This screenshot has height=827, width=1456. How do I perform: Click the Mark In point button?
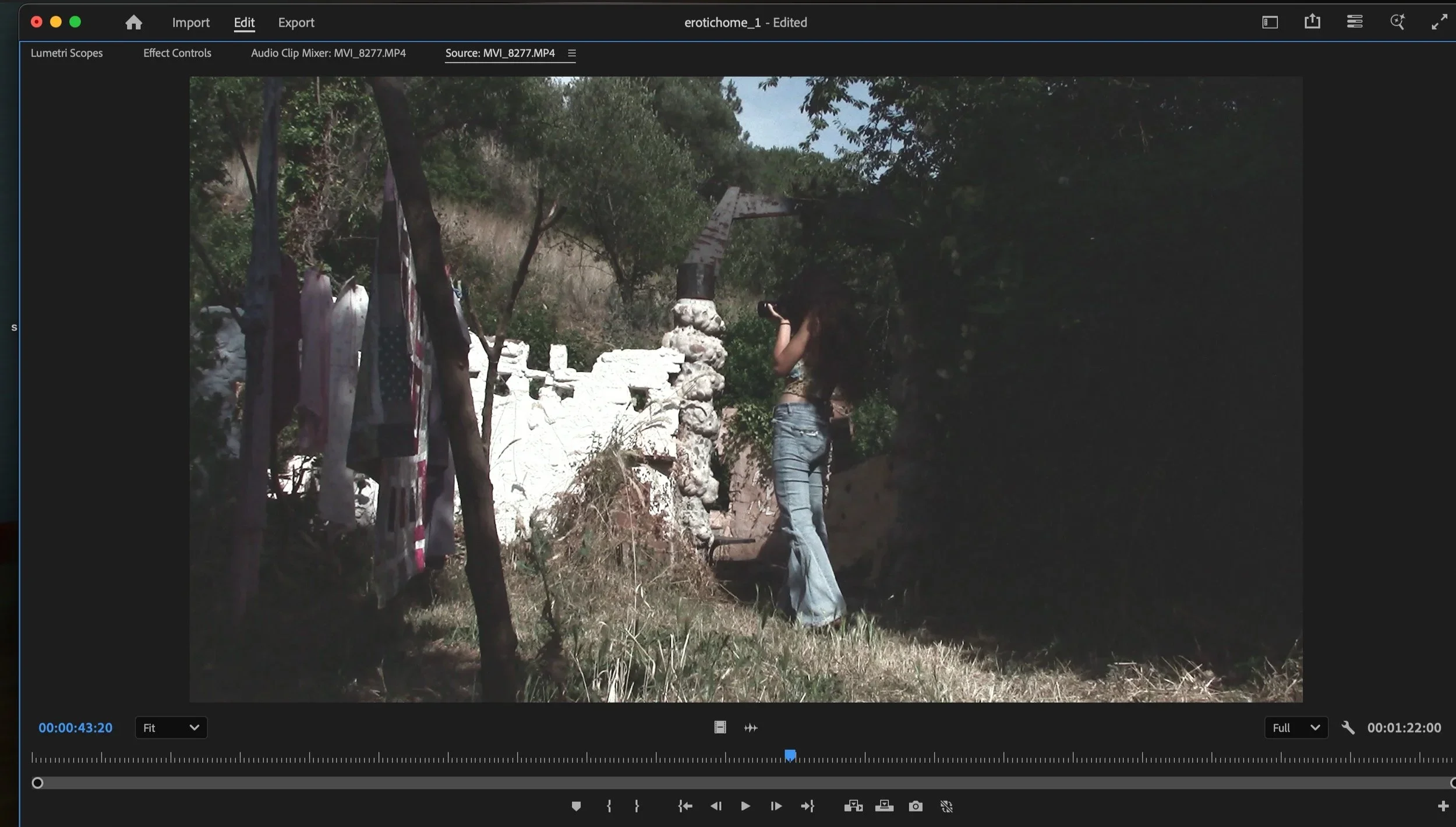coord(609,806)
